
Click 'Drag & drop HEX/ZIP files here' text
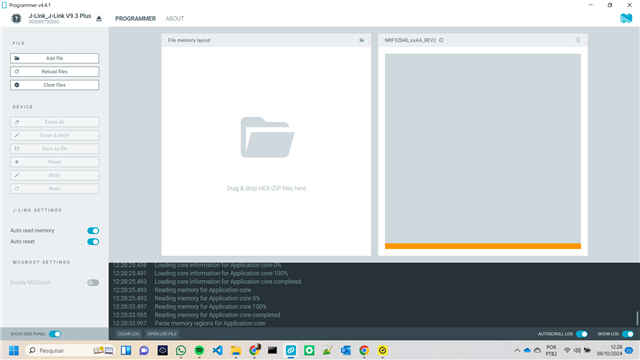tap(266, 188)
